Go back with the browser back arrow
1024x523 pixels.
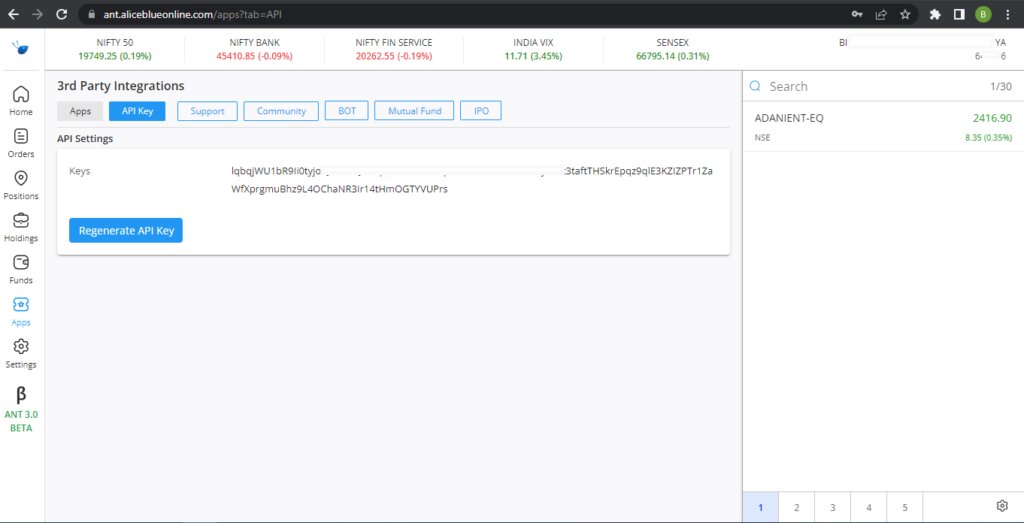pos(13,14)
